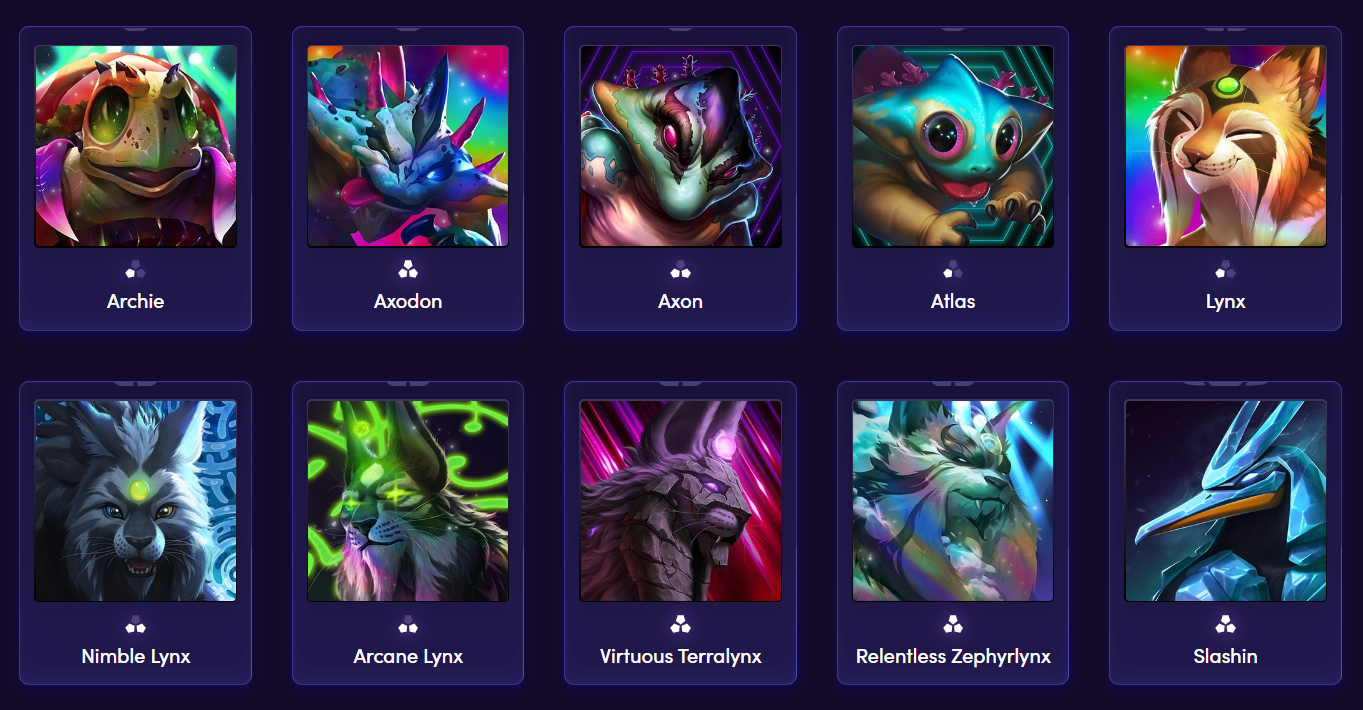Open the Atlas blue creature portrait
This screenshot has height=710, width=1363.
pos(953,146)
